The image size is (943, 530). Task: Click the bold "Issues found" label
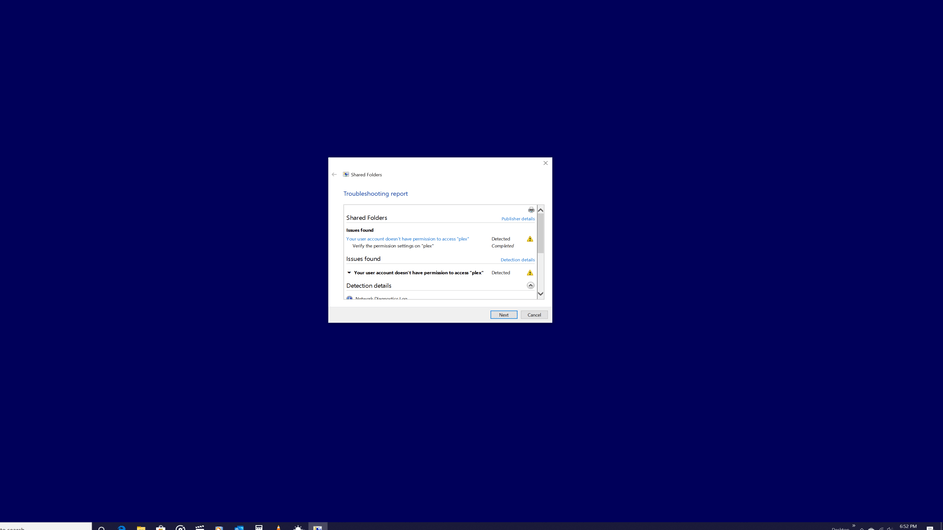(x=360, y=230)
